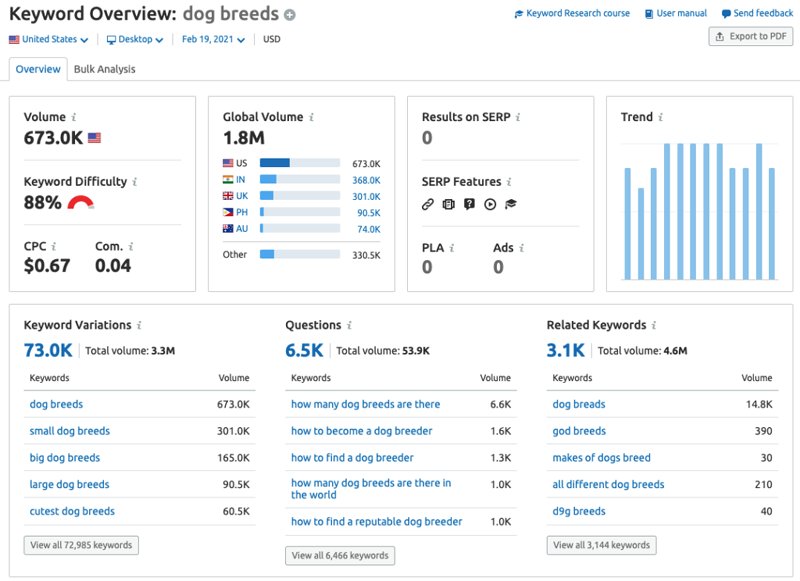
Task: Click the Global Volume info icon
Action: click(x=311, y=117)
